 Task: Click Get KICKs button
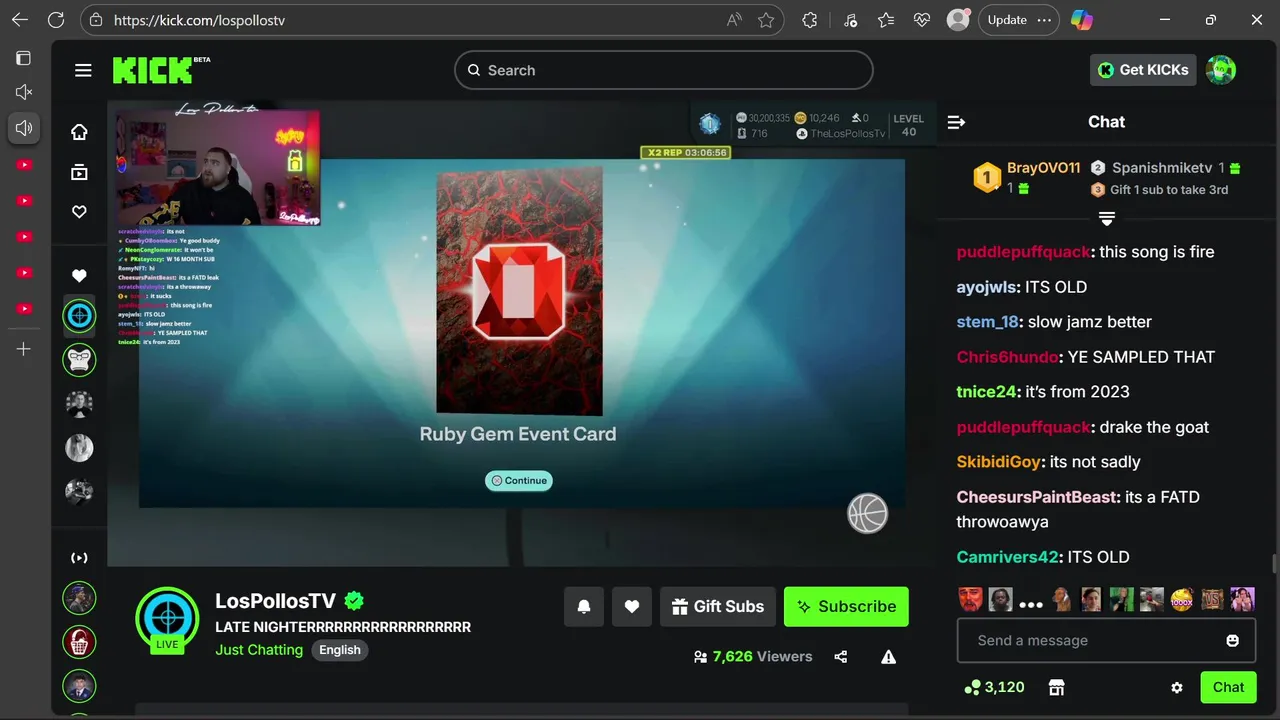pyautogui.click(x=1143, y=70)
